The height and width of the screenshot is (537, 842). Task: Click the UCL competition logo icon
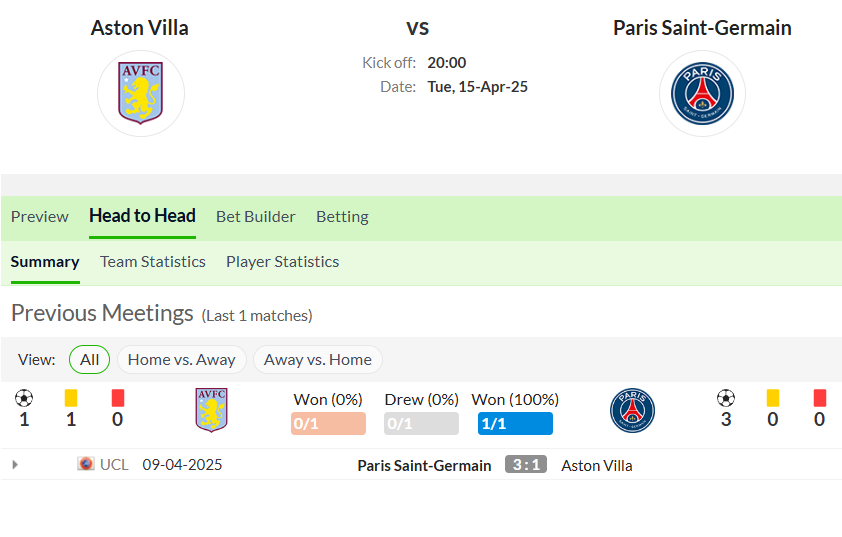tap(86, 463)
